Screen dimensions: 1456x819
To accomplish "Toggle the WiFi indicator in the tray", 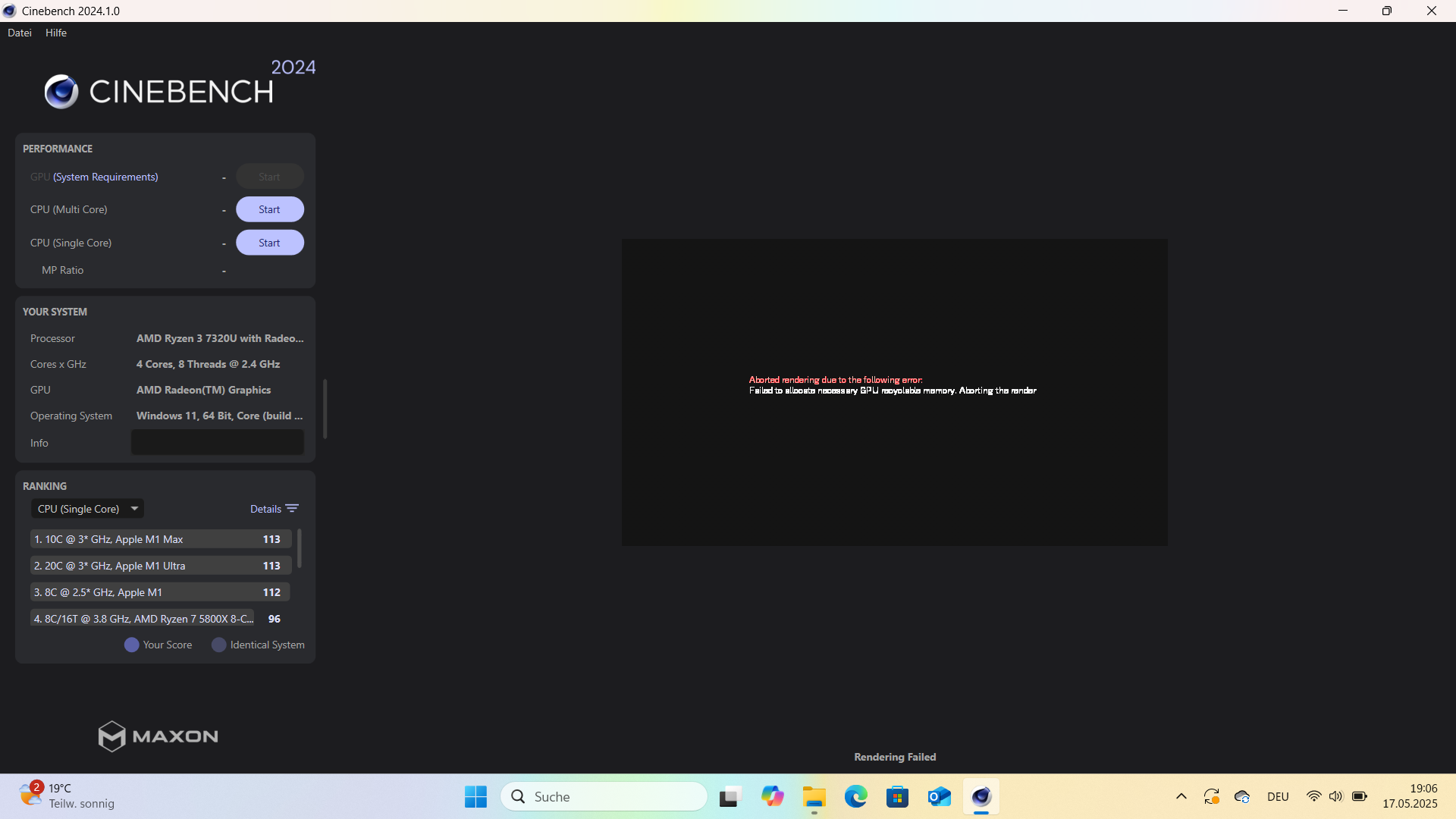I will (1314, 796).
